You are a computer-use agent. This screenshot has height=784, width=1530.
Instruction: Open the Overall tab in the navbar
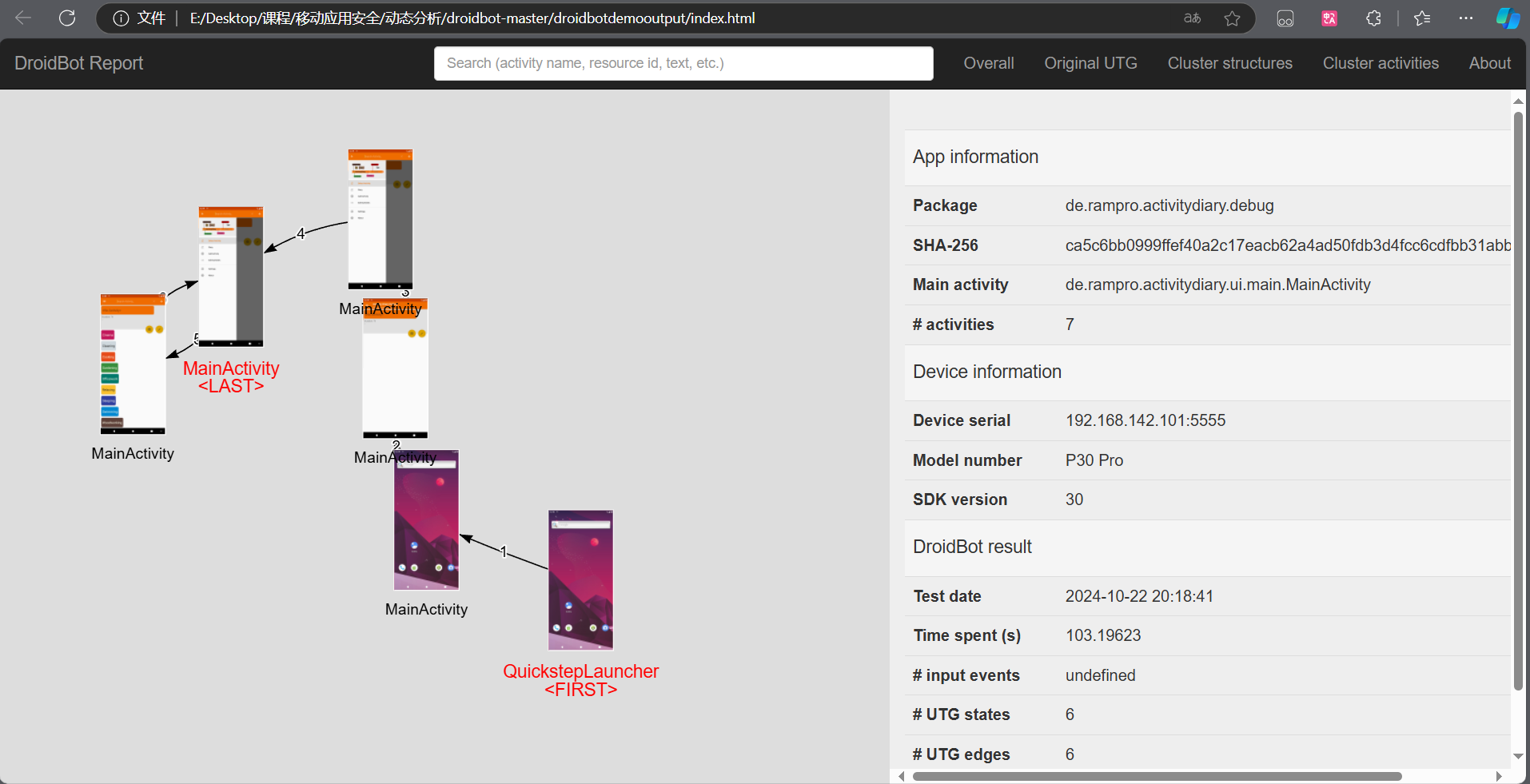988,63
